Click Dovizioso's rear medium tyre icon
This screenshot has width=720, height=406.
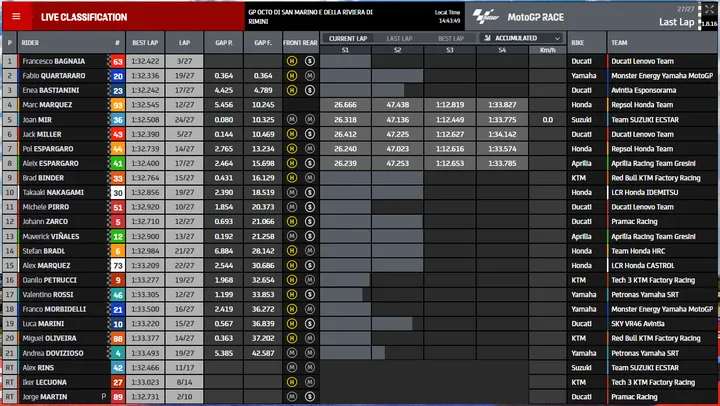pos(310,353)
